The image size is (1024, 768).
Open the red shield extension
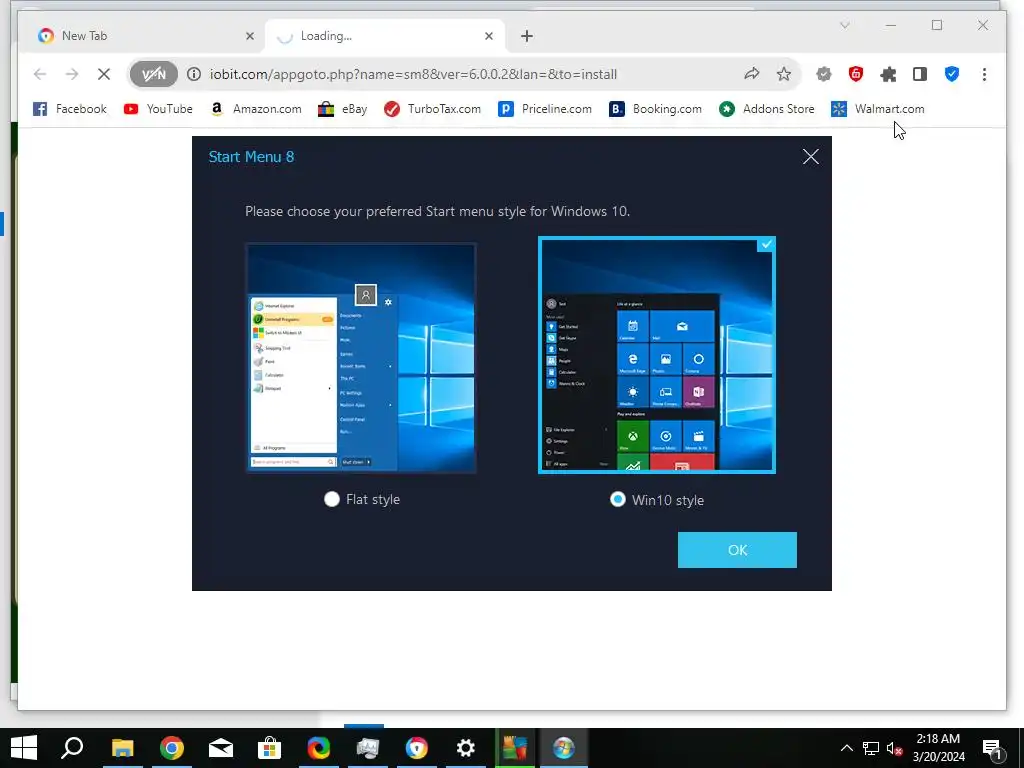[x=856, y=74]
